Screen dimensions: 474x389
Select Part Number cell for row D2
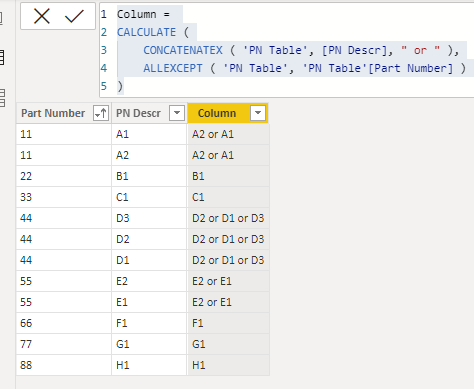pos(64,239)
